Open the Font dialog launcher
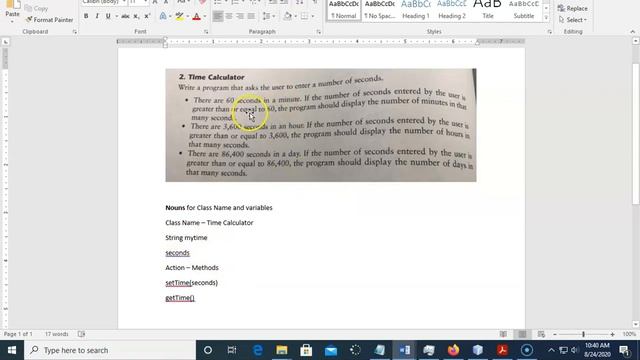The width and height of the screenshot is (640, 360). pyautogui.click(x=206, y=31)
